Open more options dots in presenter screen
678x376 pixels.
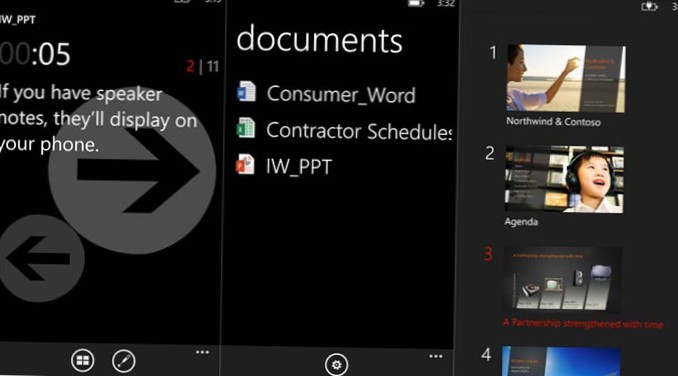point(202,352)
